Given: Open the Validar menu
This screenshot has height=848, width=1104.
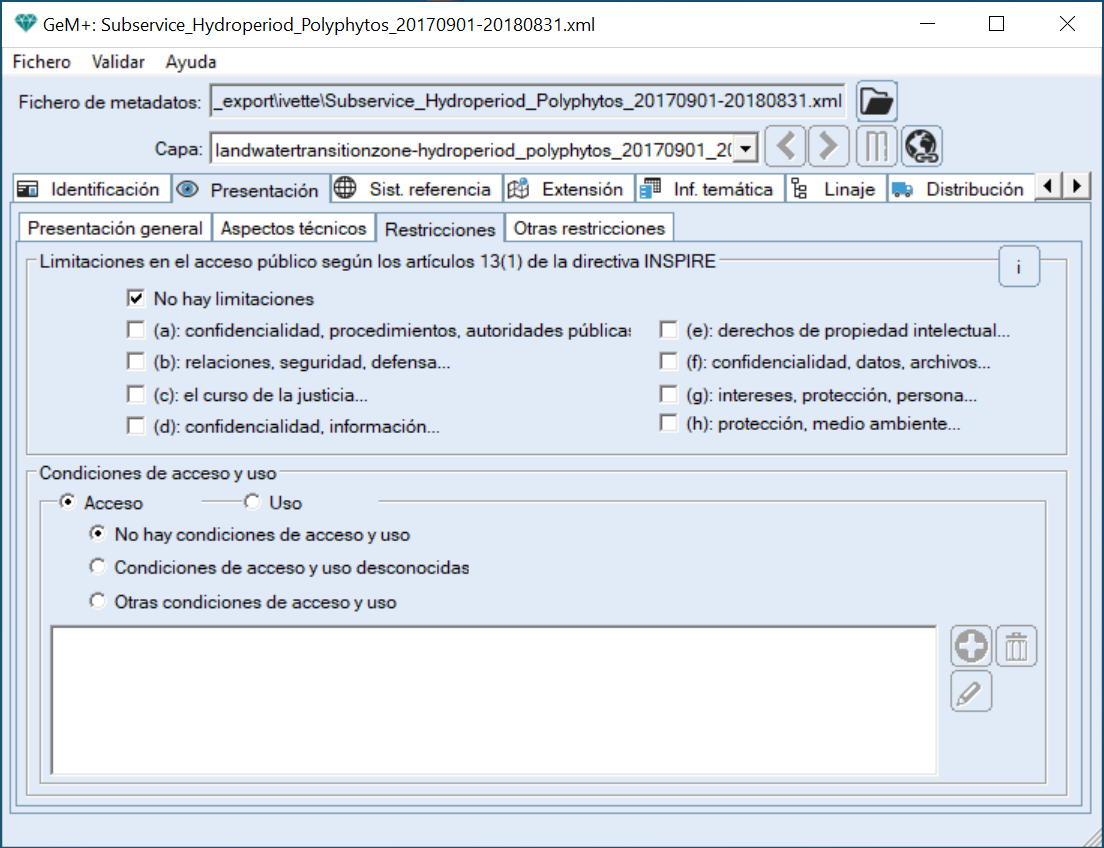Looking at the screenshot, I should click(x=118, y=62).
